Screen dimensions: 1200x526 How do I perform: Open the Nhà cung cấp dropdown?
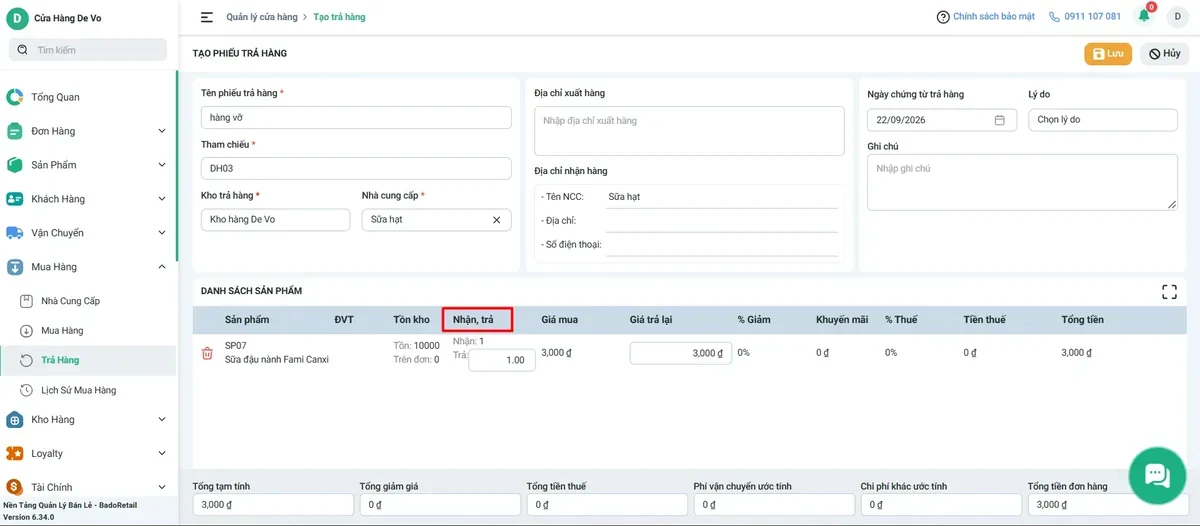[x=436, y=220]
